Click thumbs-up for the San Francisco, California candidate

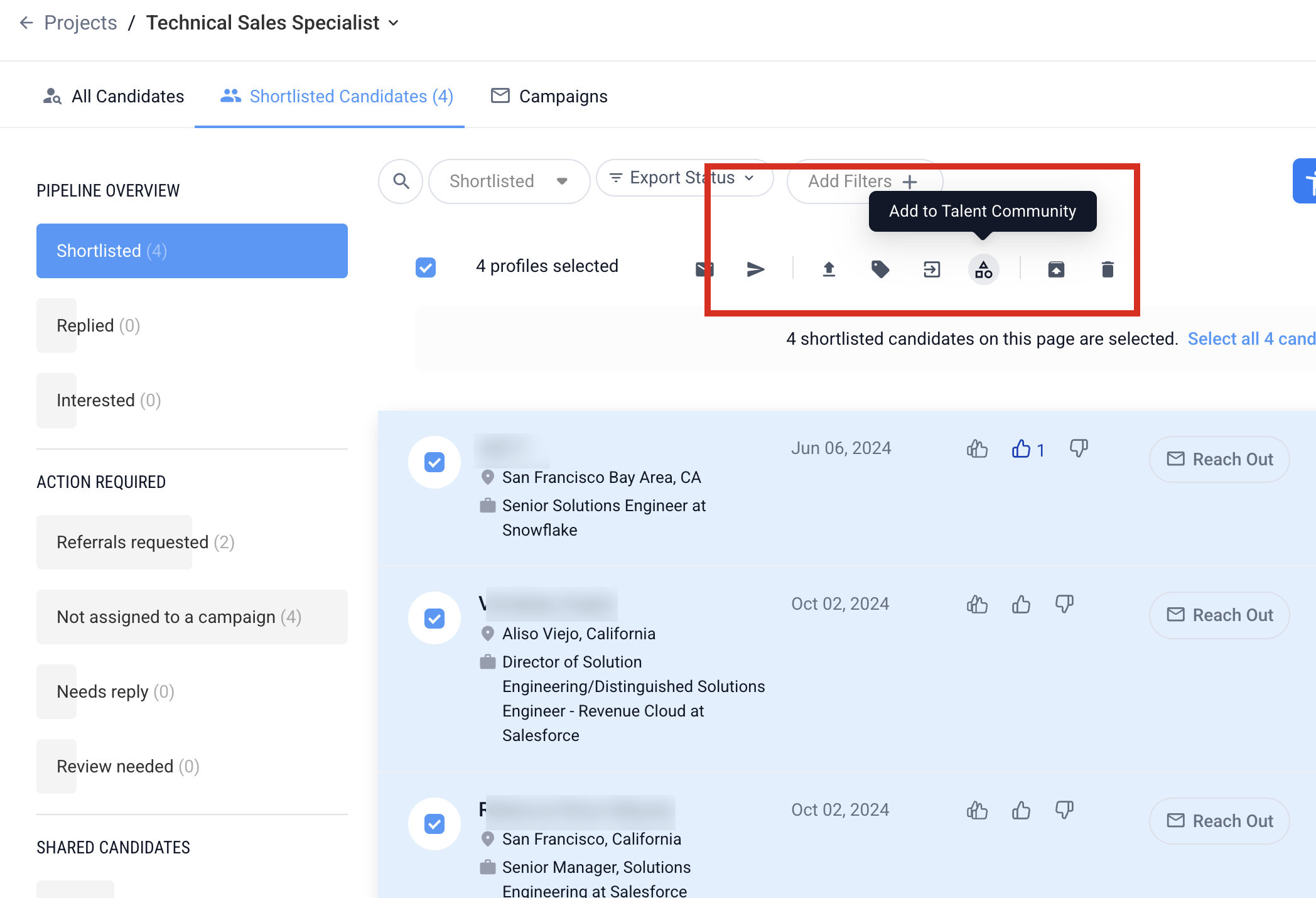coord(1021,810)
